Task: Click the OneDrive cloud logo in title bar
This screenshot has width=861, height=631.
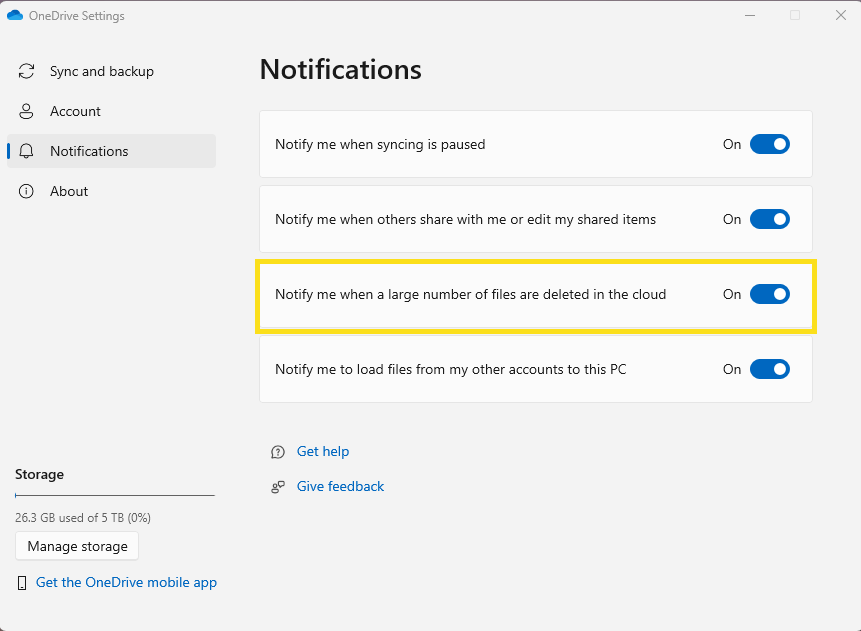Action: (x=15, y=15)
